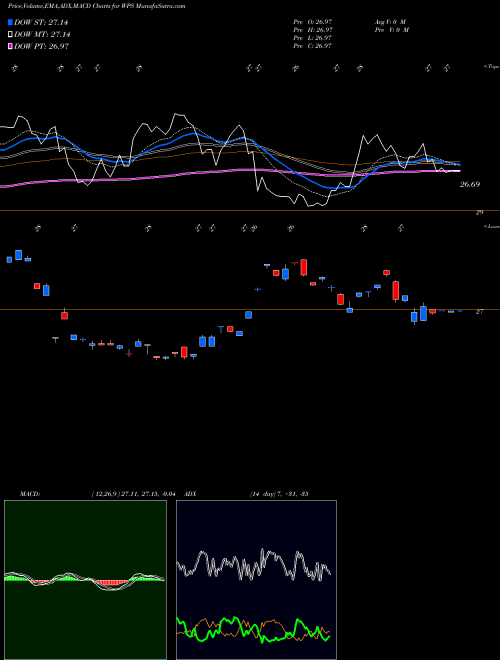The image size is (500, 660).
Task: Open the dark blue ADX indicator panel
Action: [256, 580]
